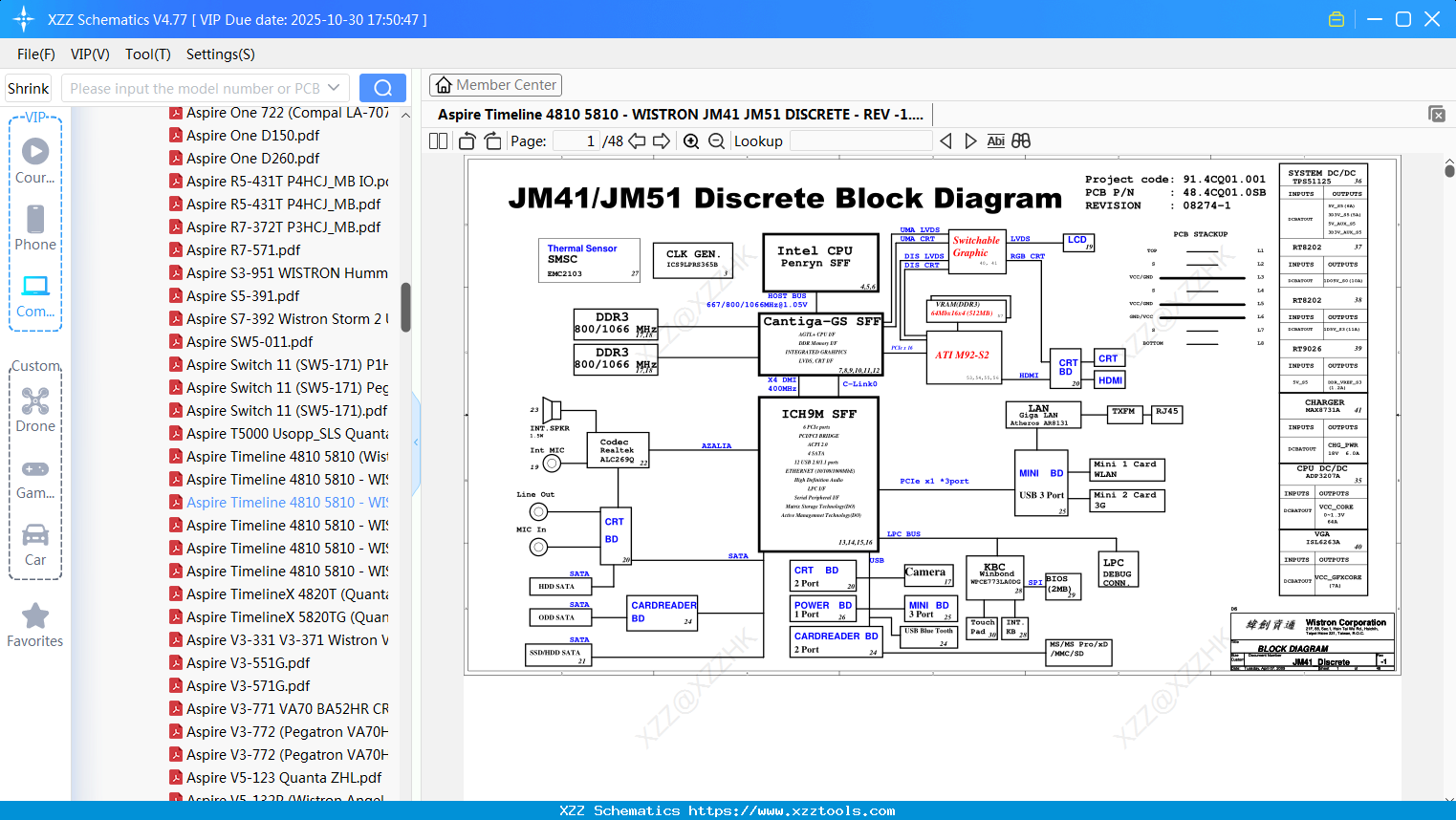Click the binoculars search icon
This screenshot has width=1456, height=820.
point(1021,140)
